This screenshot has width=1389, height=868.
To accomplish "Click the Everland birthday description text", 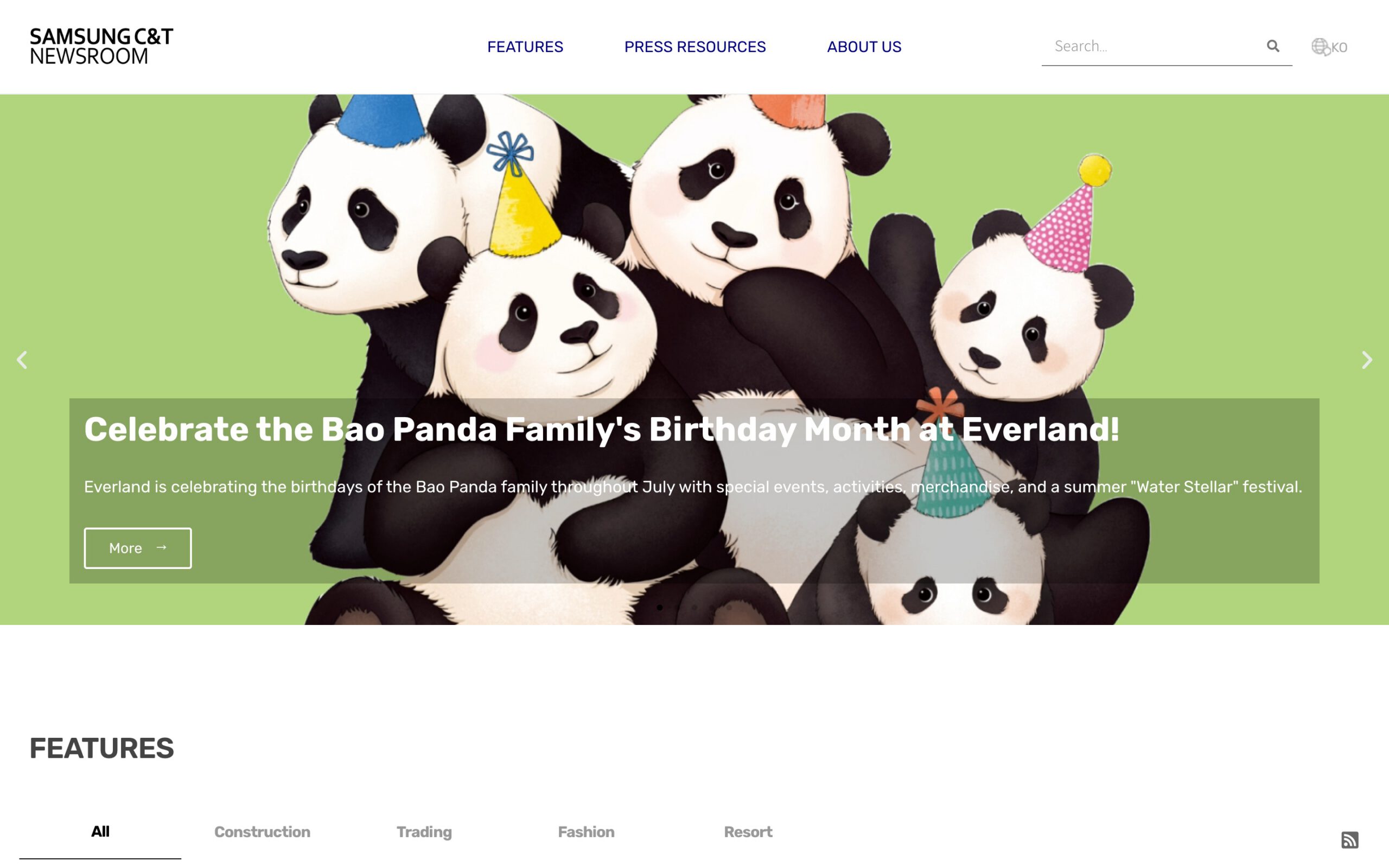I will coord(693,487).
